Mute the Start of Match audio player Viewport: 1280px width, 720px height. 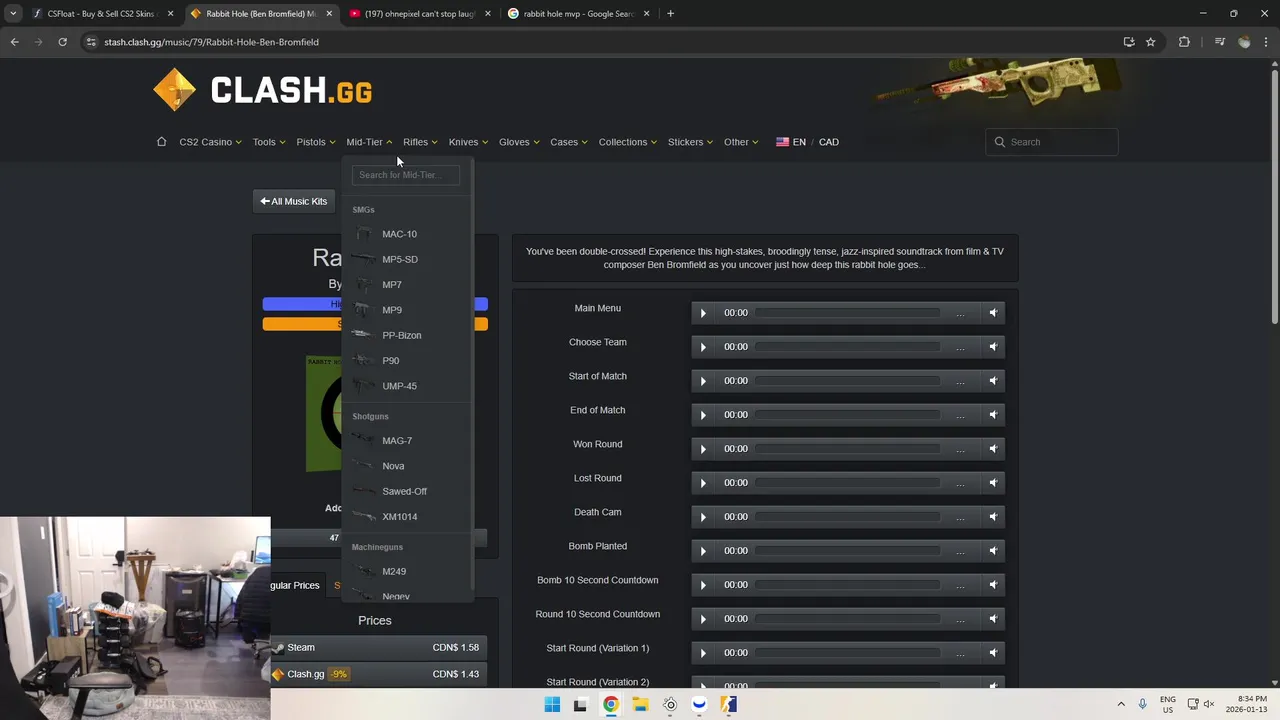pos(993,381)
